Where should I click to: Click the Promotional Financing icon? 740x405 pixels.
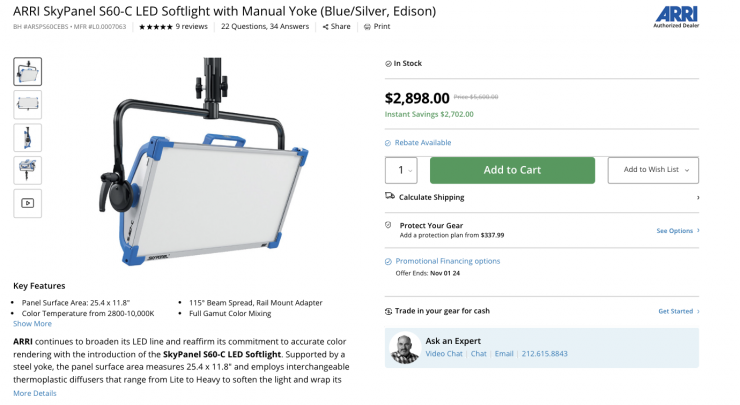(389, 261)
